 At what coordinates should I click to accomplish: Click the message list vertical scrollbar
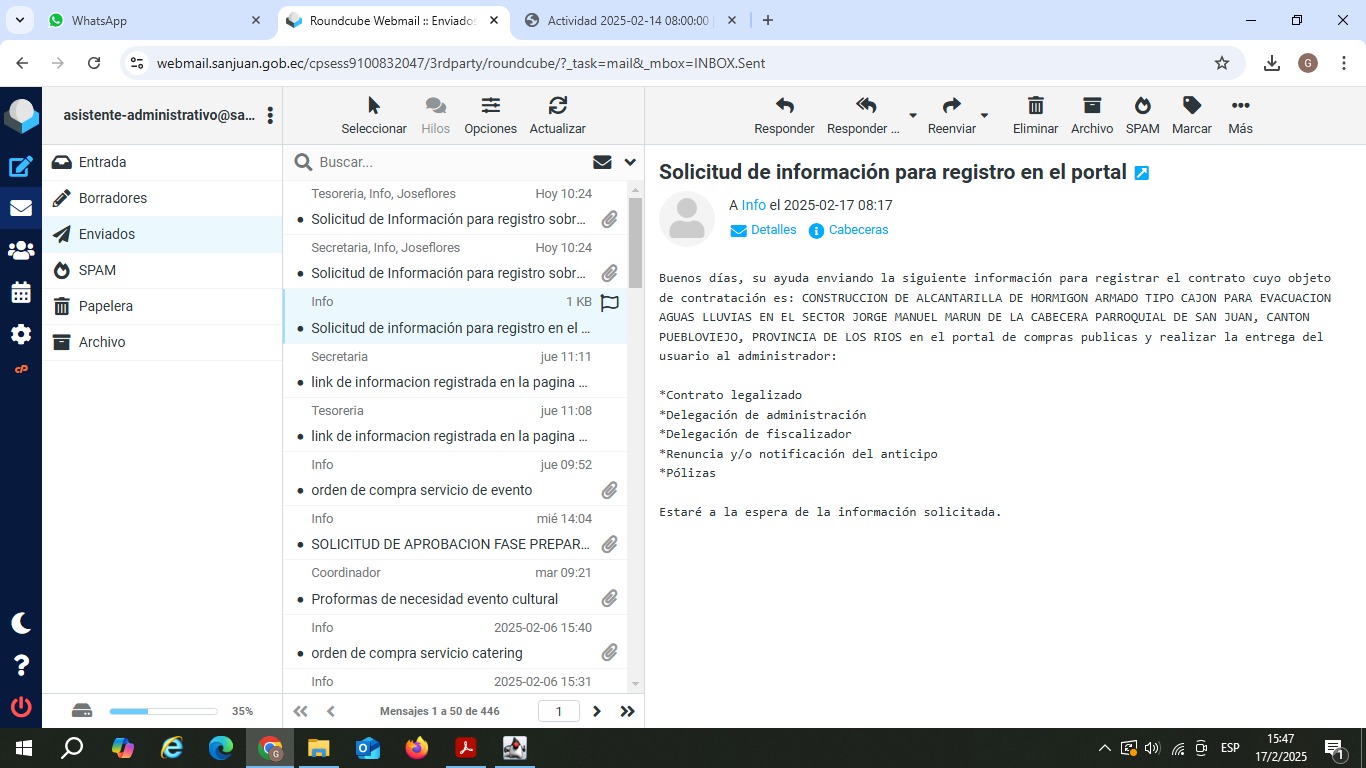635,240
